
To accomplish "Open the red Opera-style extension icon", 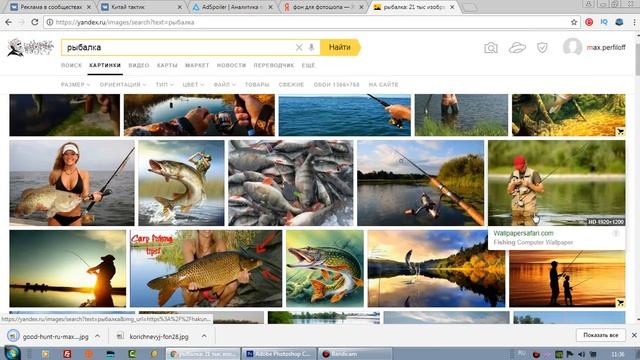I will pos(589,22).
